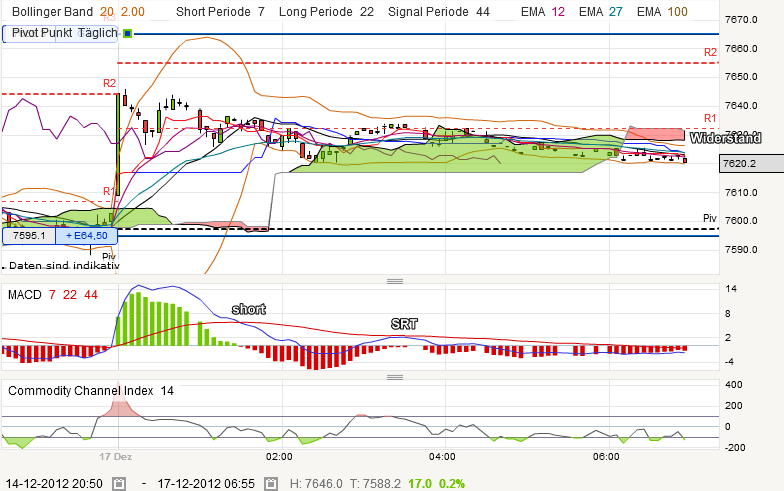The width and height of the screenshot is (784, 491).
Task: Grab the divider handle above CCI pane
Action: point(395,378)
